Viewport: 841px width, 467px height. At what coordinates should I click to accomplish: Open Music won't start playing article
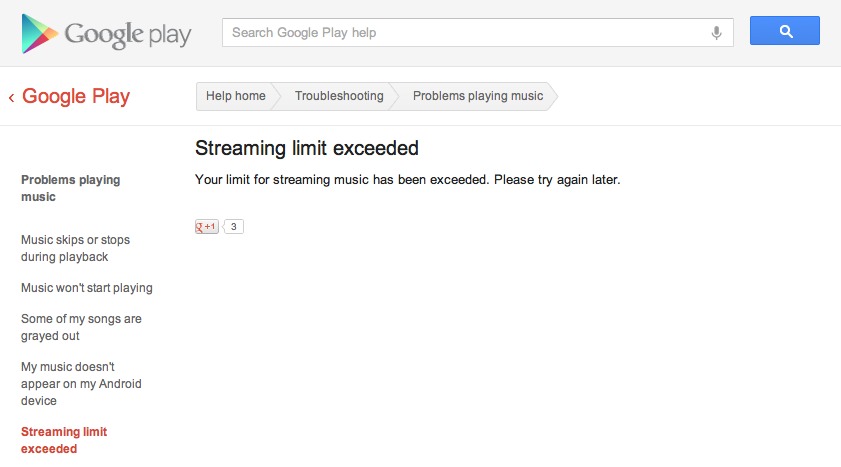click(87, 288)
